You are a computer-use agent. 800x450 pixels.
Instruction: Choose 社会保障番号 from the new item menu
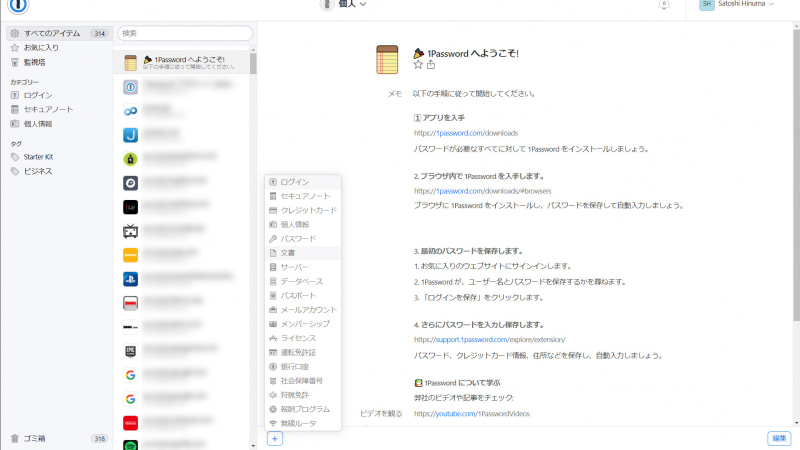(x=303, y=381)
